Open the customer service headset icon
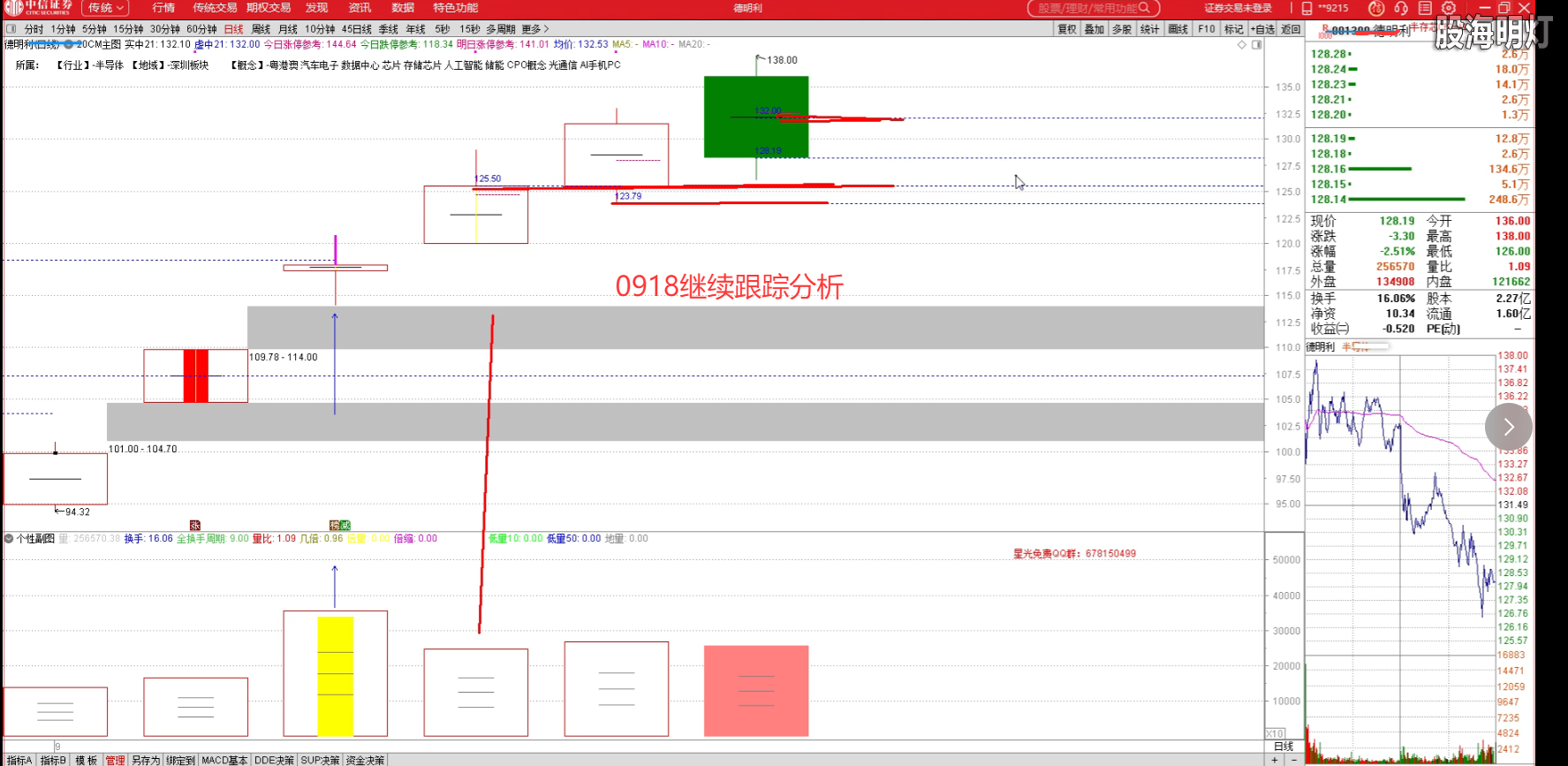Viewport: 1568px width, 766px height. [1401, 8]
